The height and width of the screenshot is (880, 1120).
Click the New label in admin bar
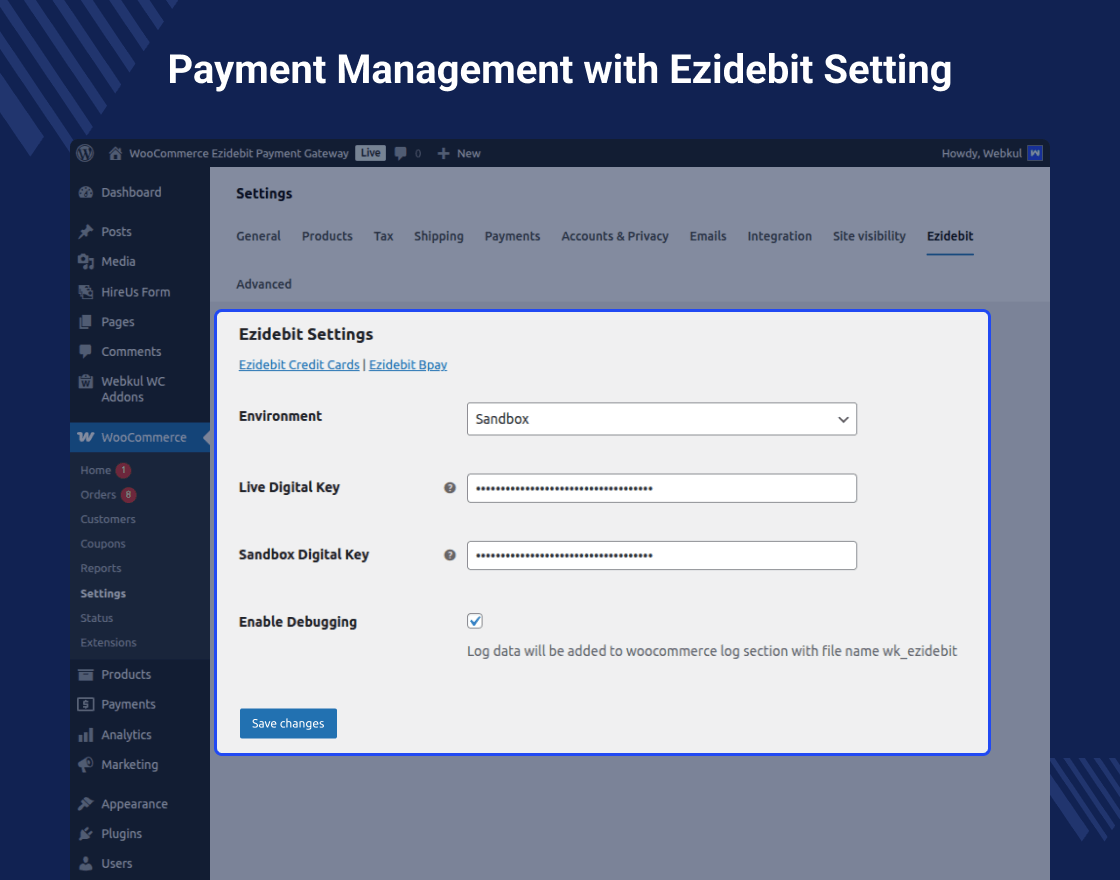click(469, 154)
